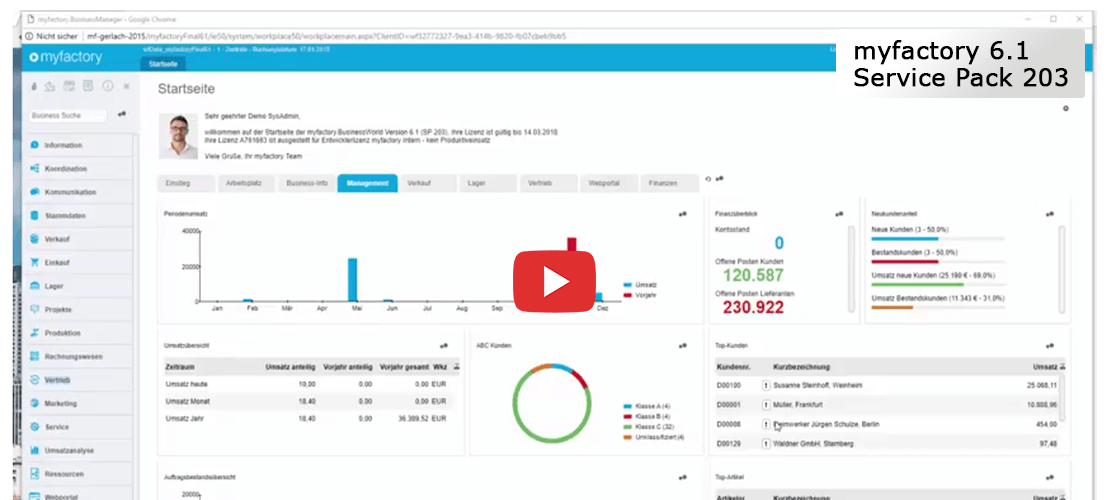Switch to the Business-Info tab

point(307,183)
